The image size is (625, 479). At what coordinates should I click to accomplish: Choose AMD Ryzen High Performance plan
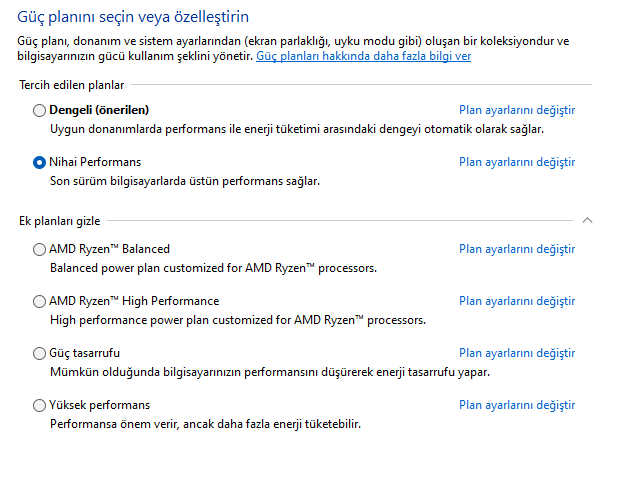pyautogui.click(x=39, y=301)
